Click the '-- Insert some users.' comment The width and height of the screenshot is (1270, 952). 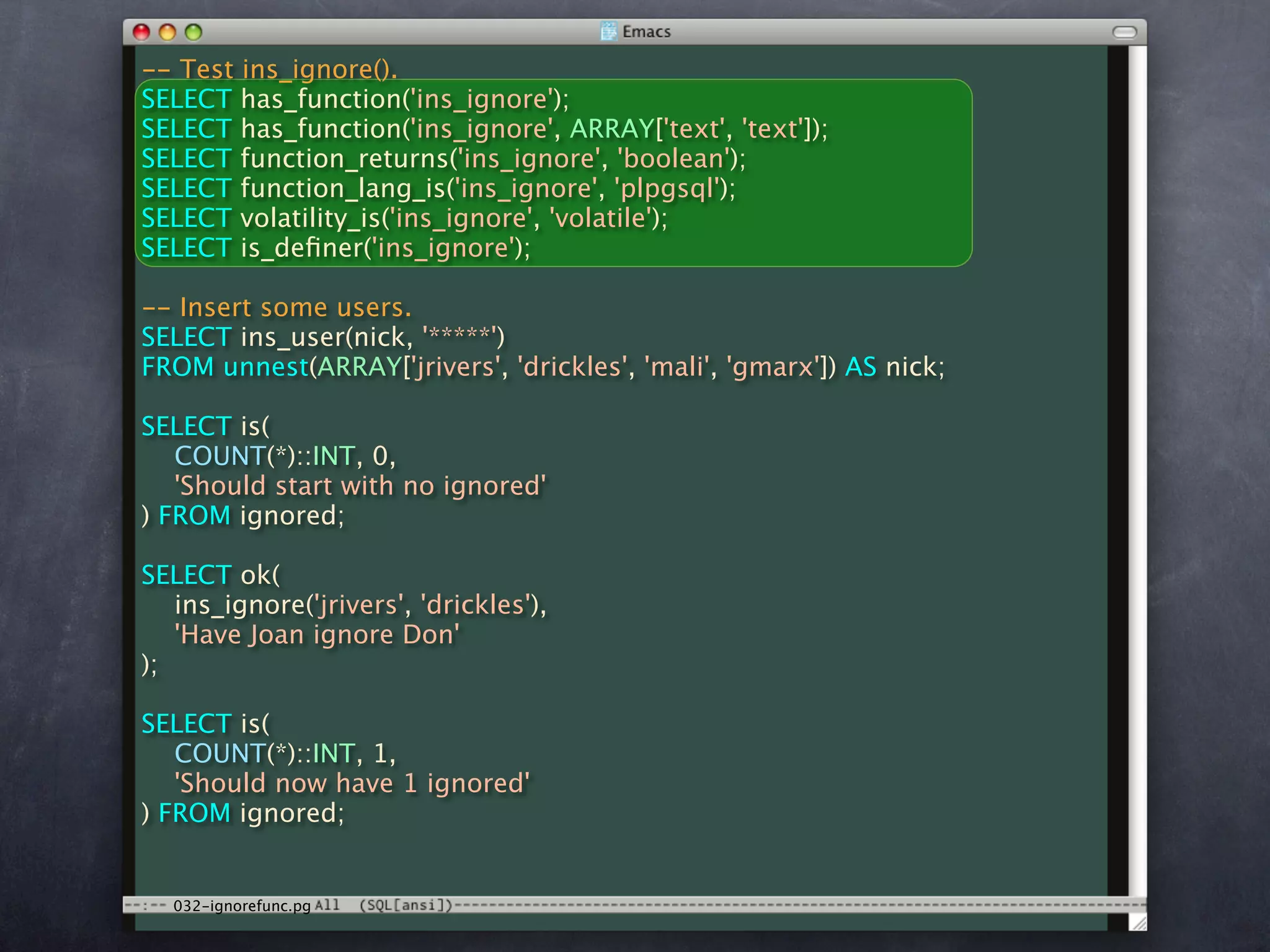(x=277, y=307)
